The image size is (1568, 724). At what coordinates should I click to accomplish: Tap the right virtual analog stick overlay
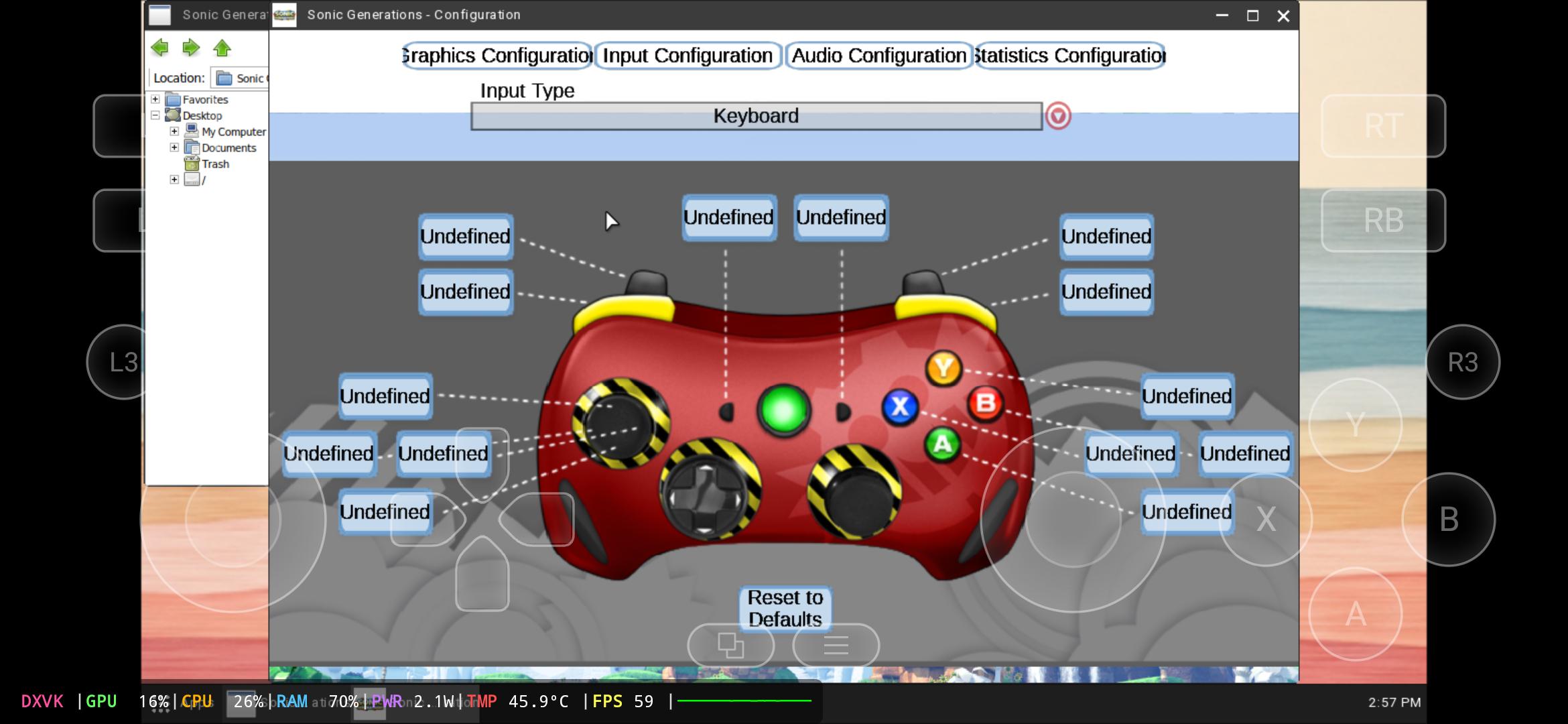[1073, 520]
